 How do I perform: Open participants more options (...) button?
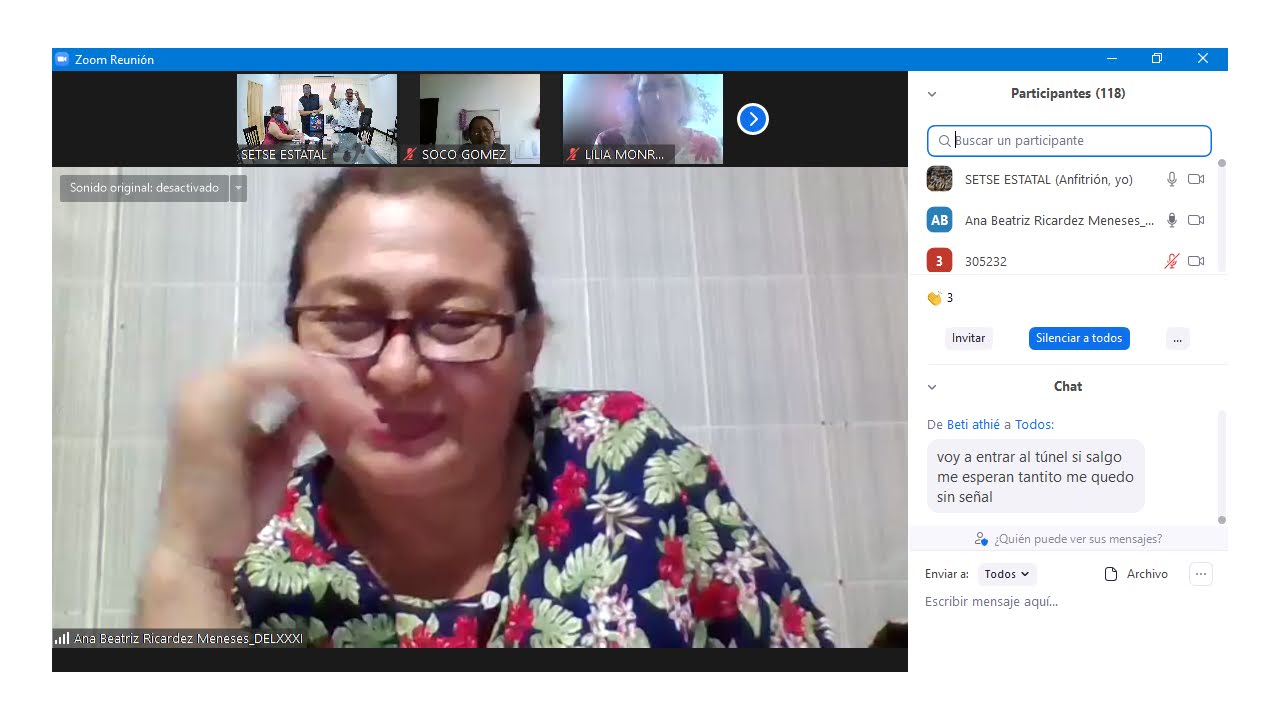pyautogui.click(x=1177, y=338)
